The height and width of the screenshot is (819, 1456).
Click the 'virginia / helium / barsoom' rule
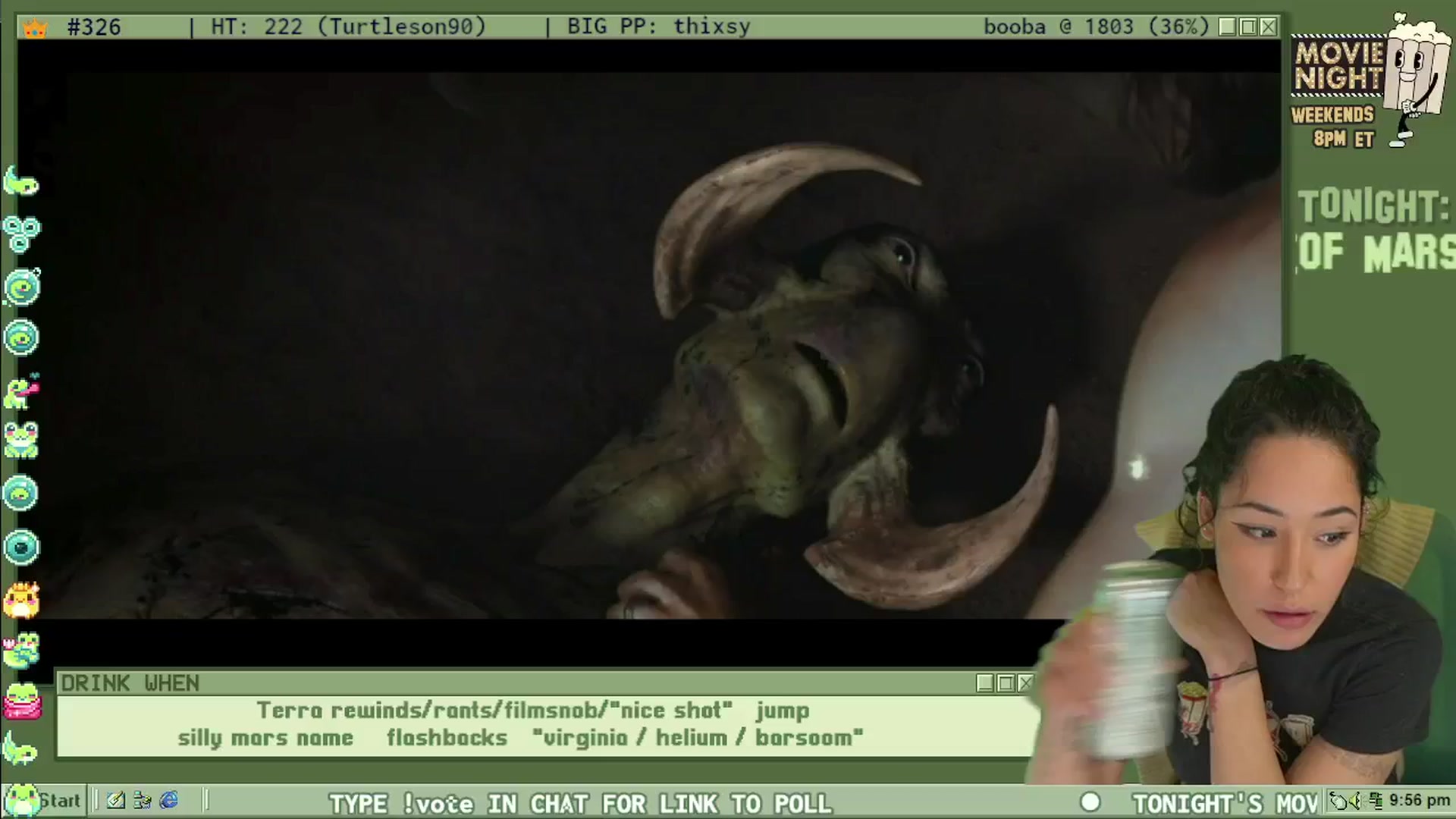[698, 738]
